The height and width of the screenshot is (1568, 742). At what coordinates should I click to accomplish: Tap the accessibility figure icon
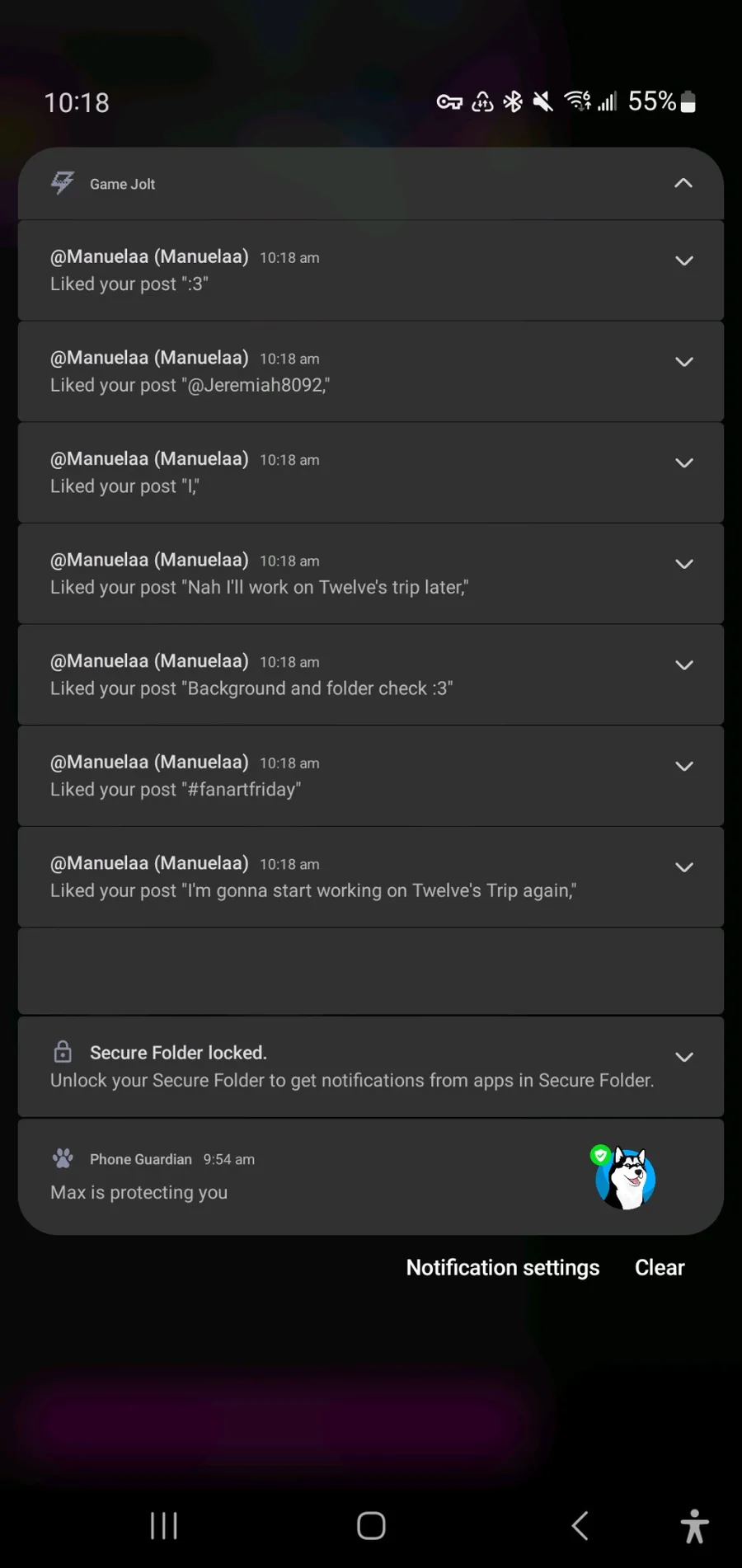(x=694, y=1526)
